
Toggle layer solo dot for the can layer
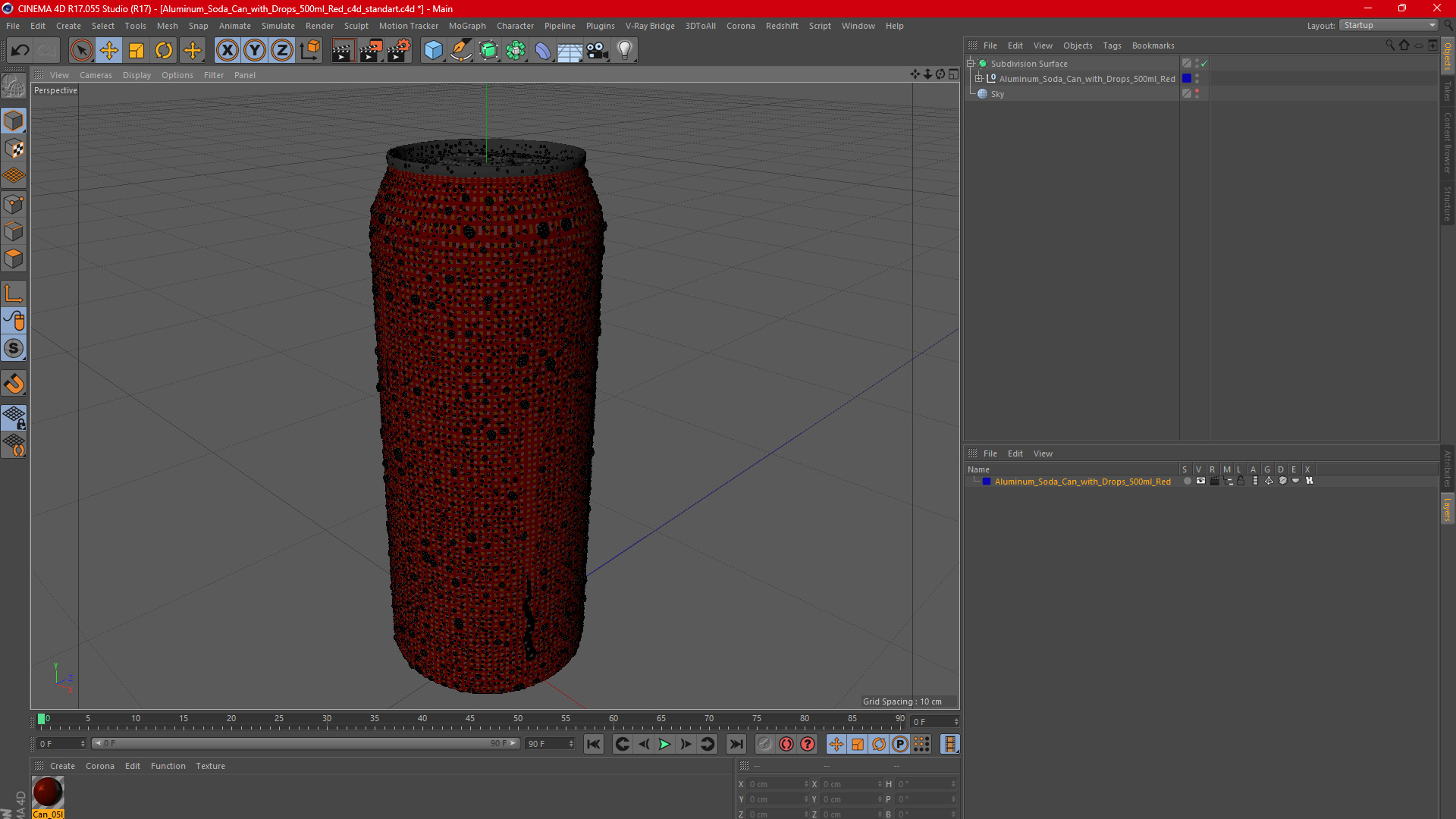pos(1187,481)
